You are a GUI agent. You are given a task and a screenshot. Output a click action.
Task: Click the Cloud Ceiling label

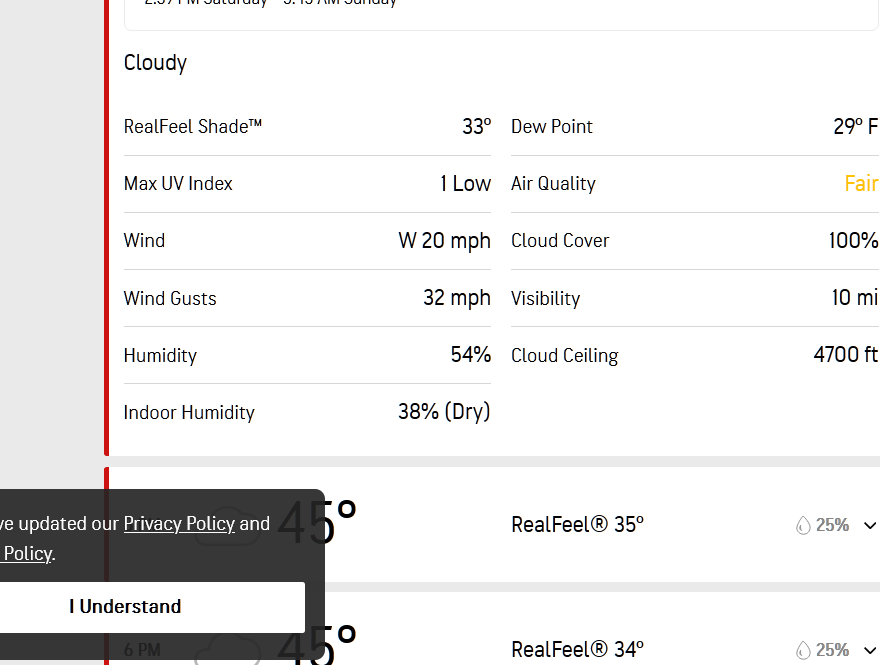pos(565,356)
